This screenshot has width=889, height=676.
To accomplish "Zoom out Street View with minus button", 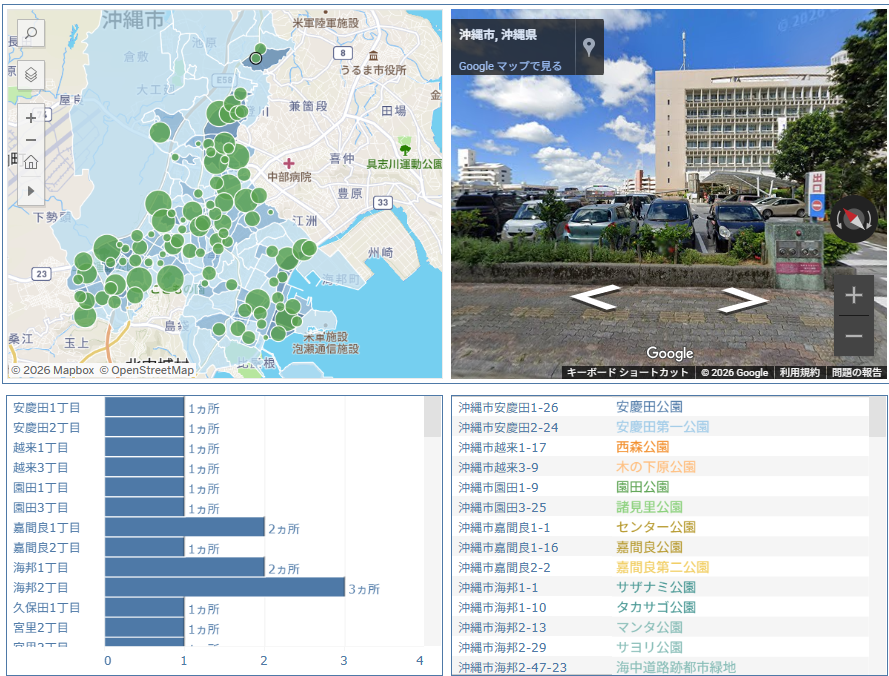I will click(853, 336).
